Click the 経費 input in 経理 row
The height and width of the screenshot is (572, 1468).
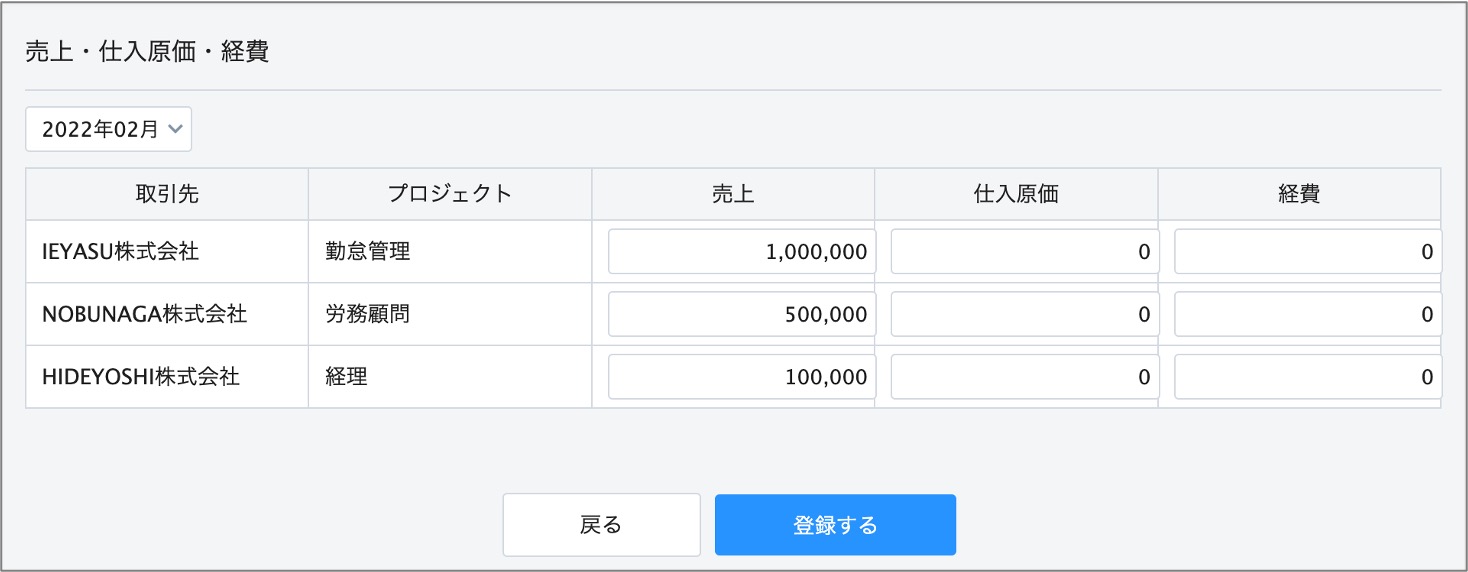[1308, 377]
